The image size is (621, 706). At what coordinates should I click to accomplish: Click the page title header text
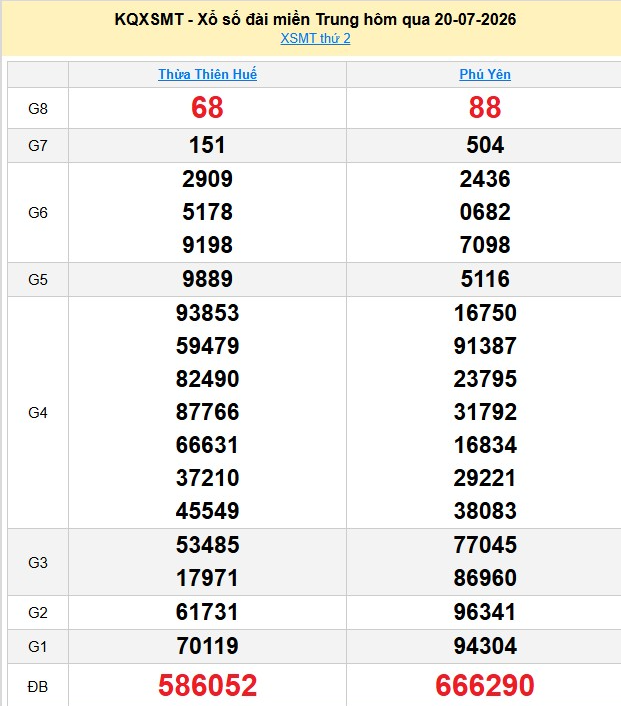[x=315, y=19]
